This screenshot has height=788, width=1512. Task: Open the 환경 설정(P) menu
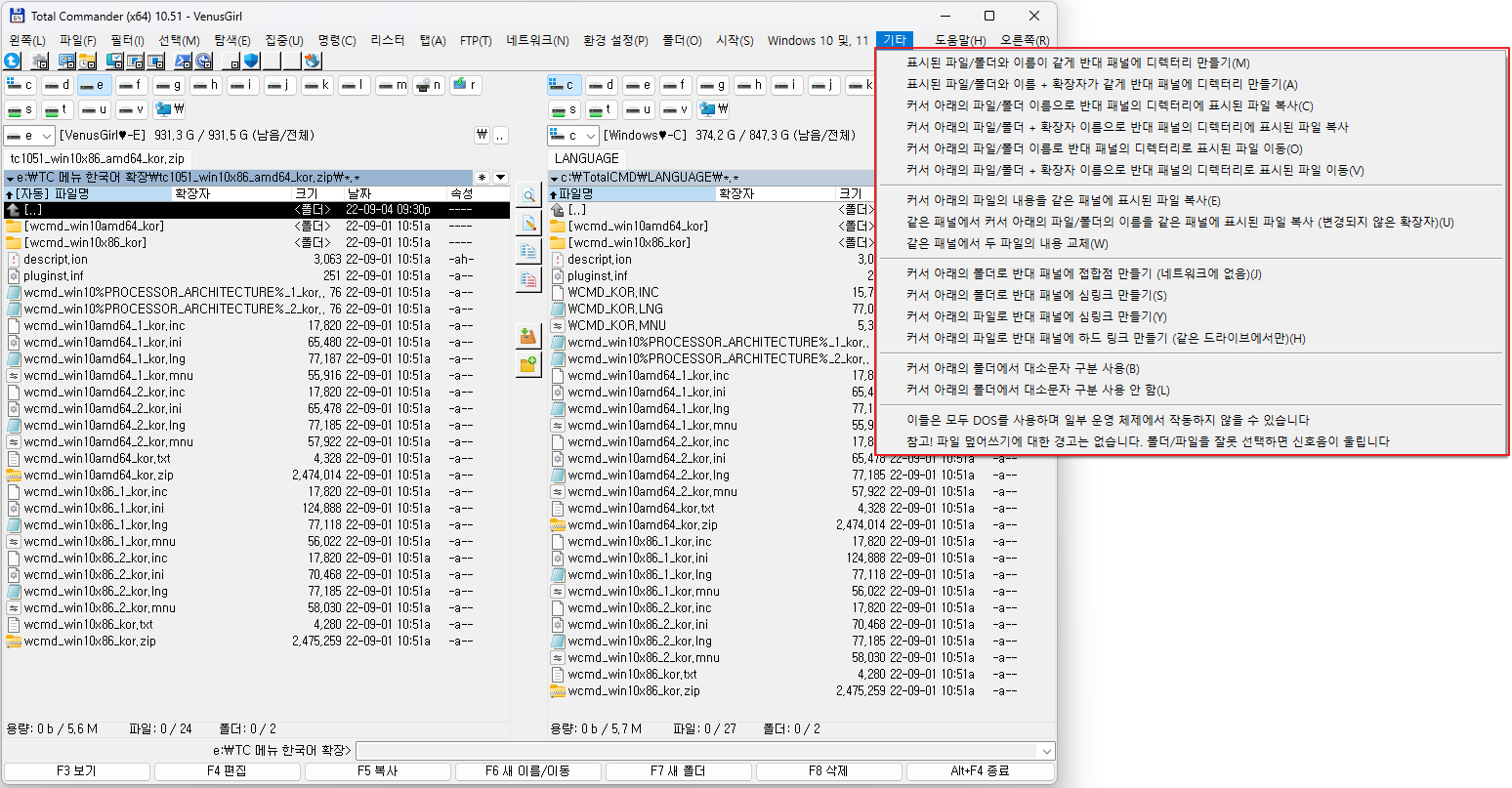tap(615, 40)
